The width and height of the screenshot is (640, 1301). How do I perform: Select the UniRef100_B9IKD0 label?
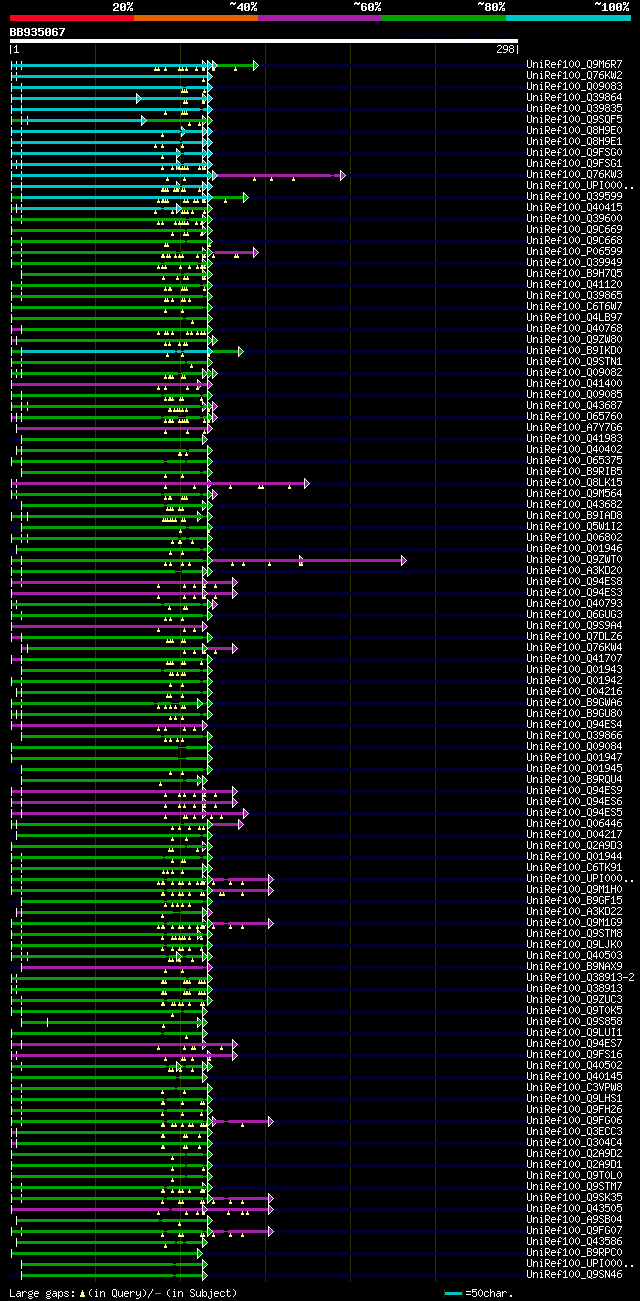(574, 351)
